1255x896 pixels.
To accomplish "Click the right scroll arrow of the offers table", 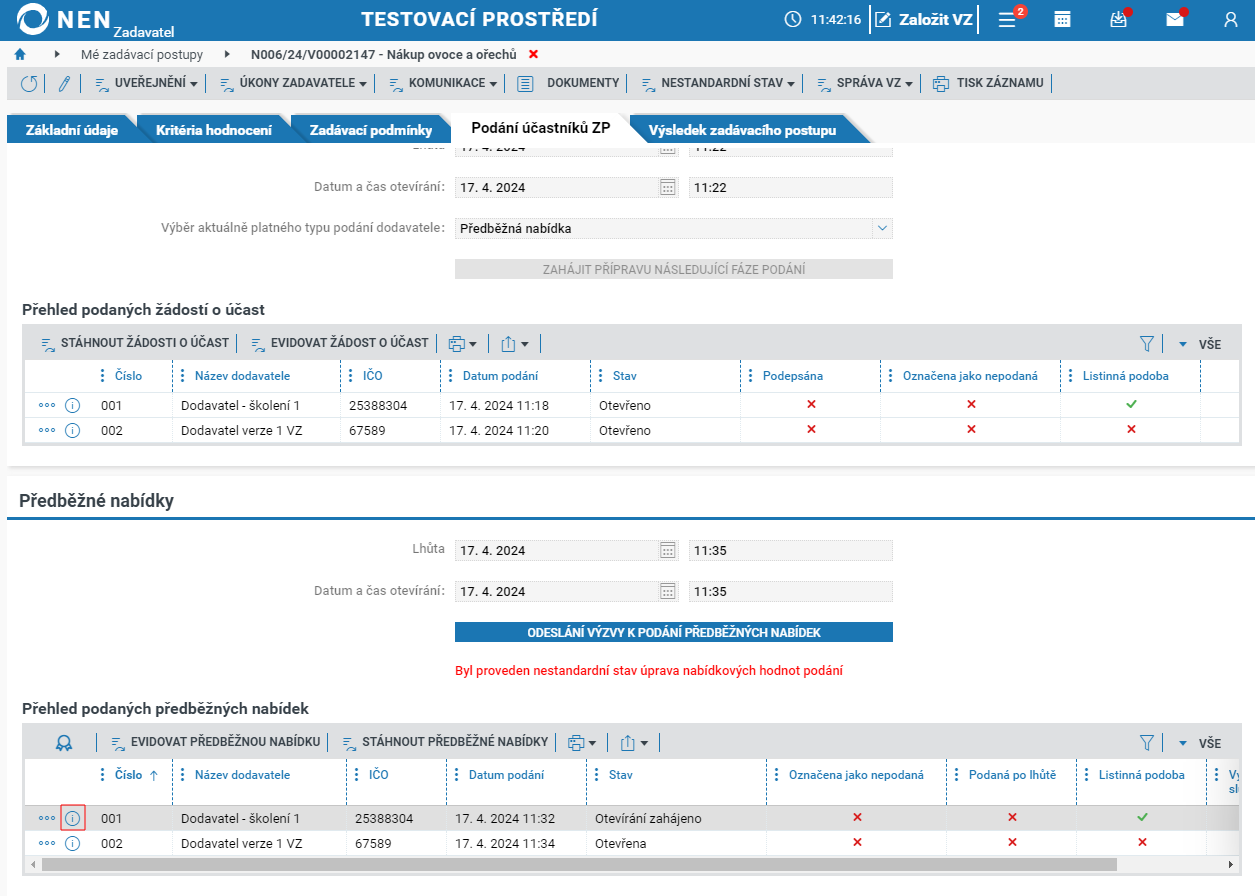I will point(1231,864).
